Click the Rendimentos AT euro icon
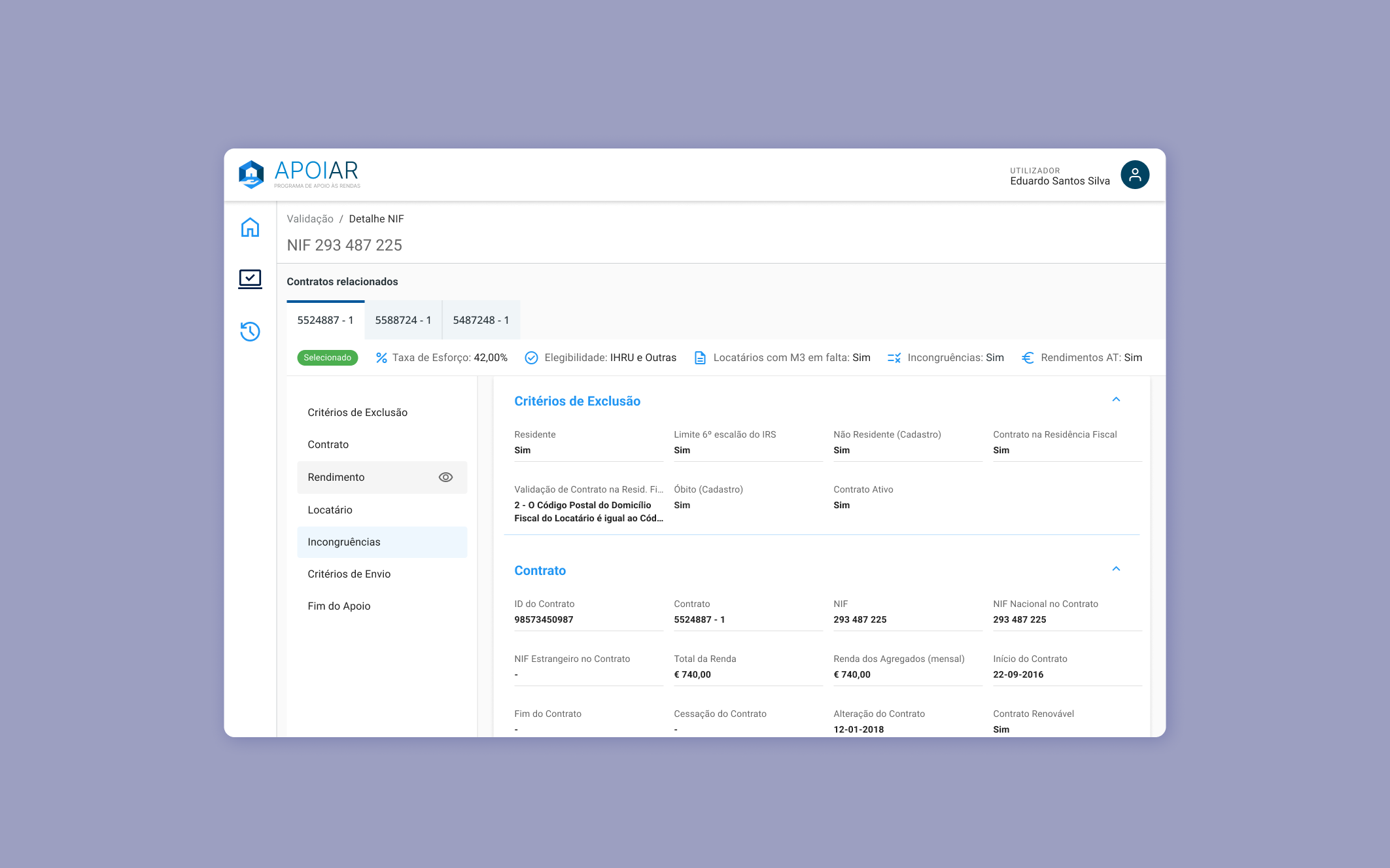This screenshot has width=1390, height=868. coord(1028,358)
